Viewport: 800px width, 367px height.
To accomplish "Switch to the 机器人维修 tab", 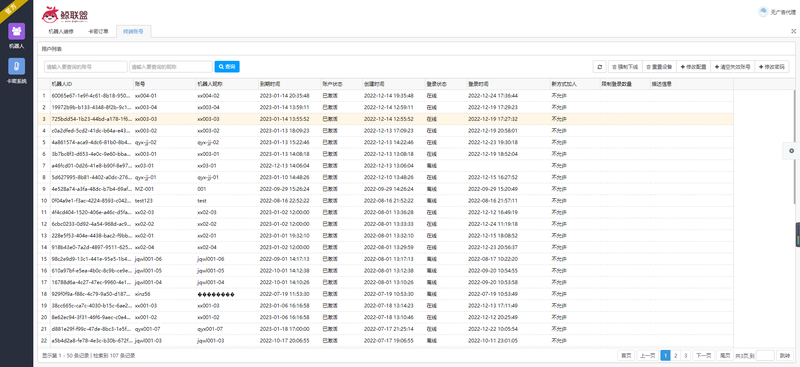I will pyautogui.click(x=61, y=31).
